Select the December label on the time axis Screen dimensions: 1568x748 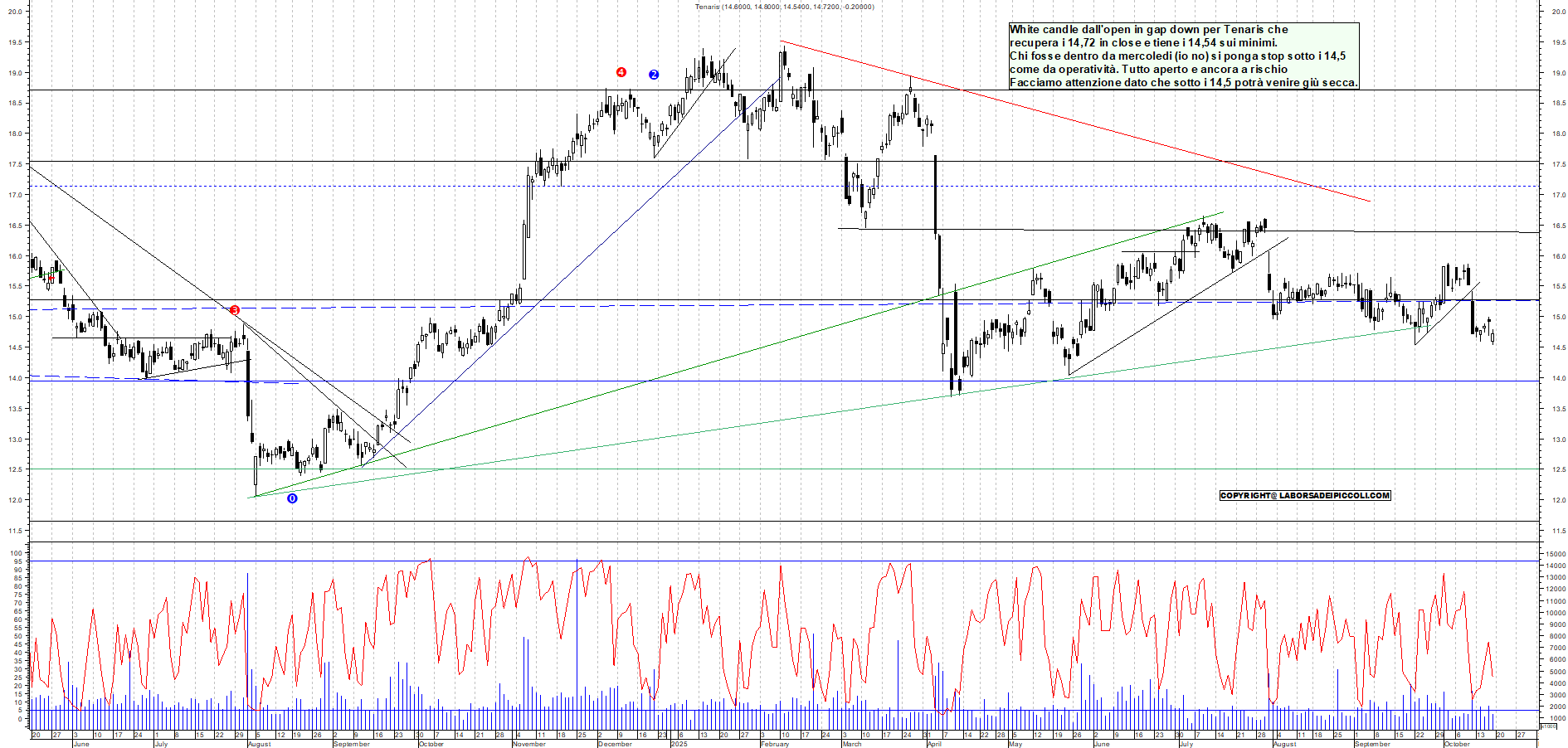point(615,744)
